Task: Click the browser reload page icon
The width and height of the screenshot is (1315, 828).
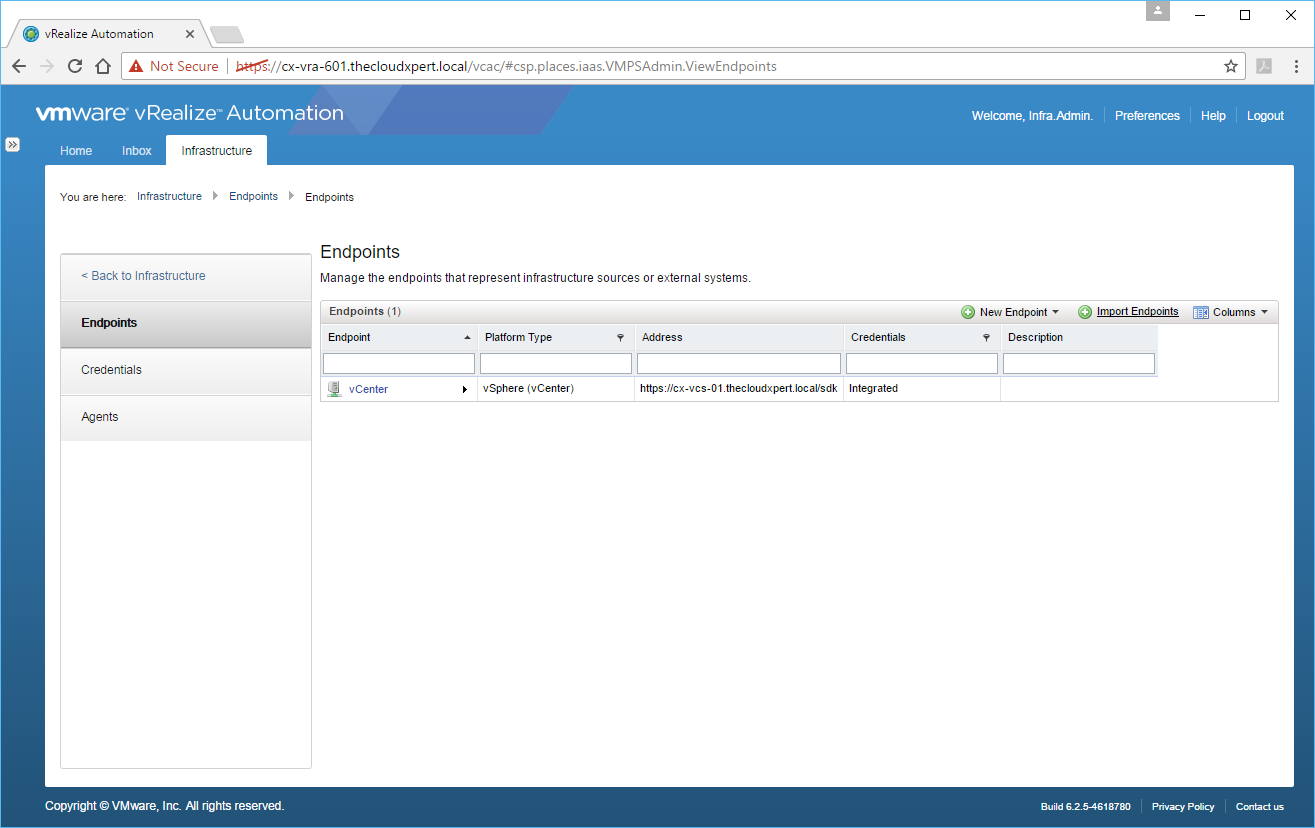Action: click(74, 66)
